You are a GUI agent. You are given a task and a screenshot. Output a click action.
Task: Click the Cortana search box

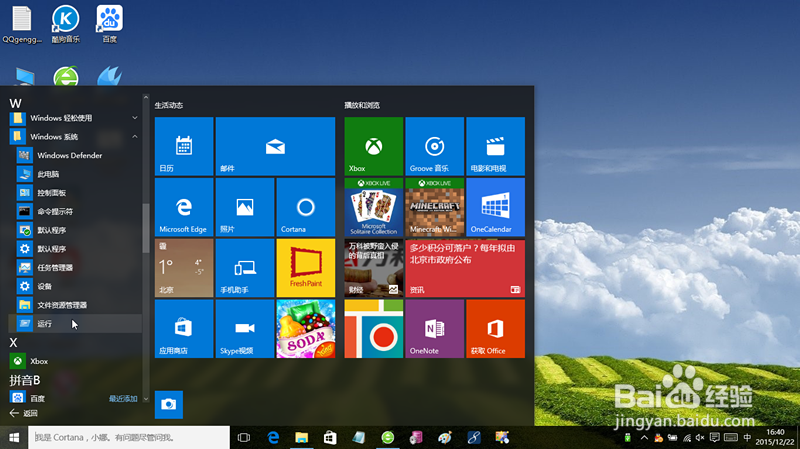(129, 437)
